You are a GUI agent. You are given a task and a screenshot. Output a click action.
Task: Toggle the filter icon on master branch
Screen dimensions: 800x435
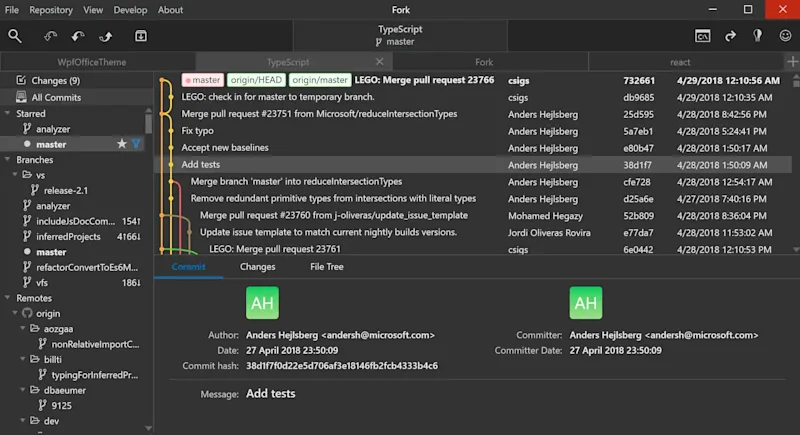(x=136, y=144)
